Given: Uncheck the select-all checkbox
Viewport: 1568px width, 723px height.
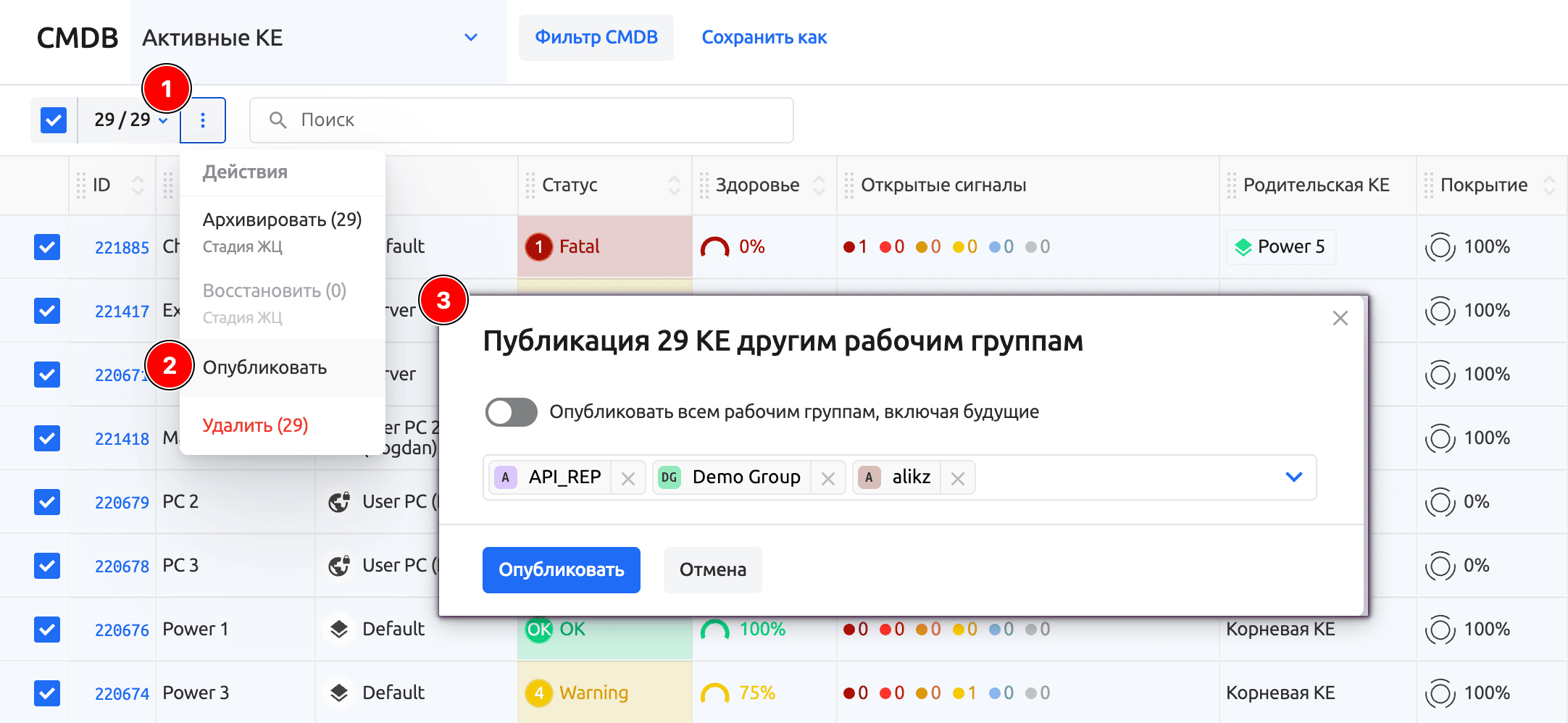Looking at the screenshot, I should coord(52,120).
